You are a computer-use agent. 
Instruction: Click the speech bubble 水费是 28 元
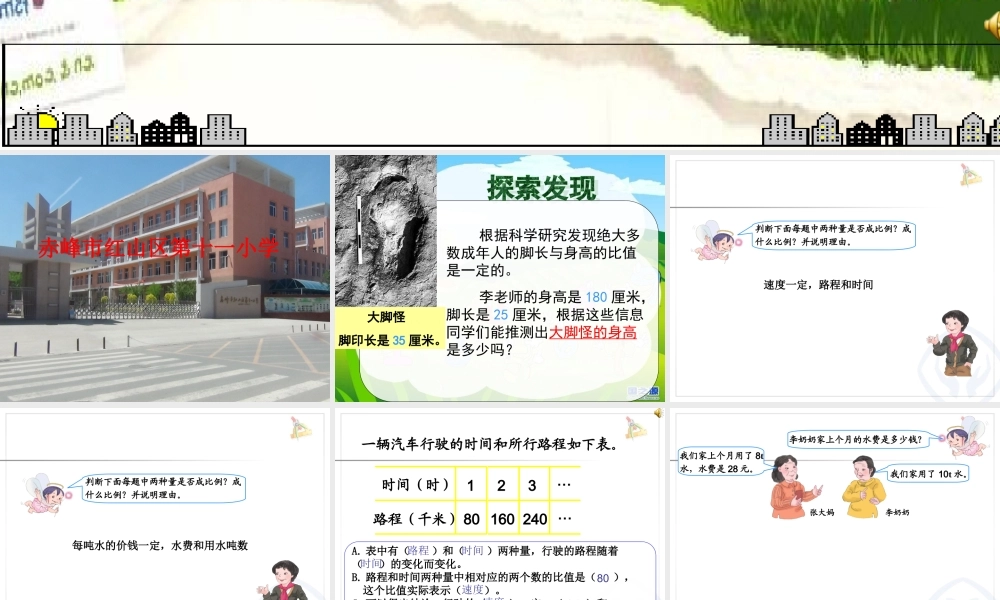tap(720, 462)
